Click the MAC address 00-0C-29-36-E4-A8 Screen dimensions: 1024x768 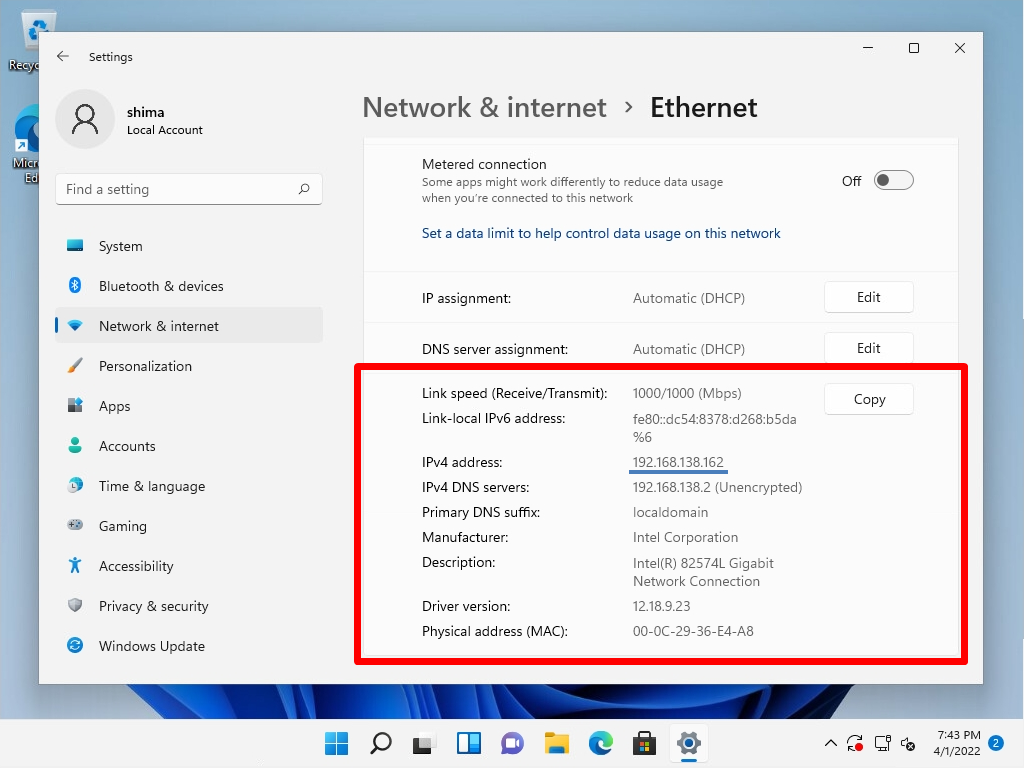pos(693,632)
